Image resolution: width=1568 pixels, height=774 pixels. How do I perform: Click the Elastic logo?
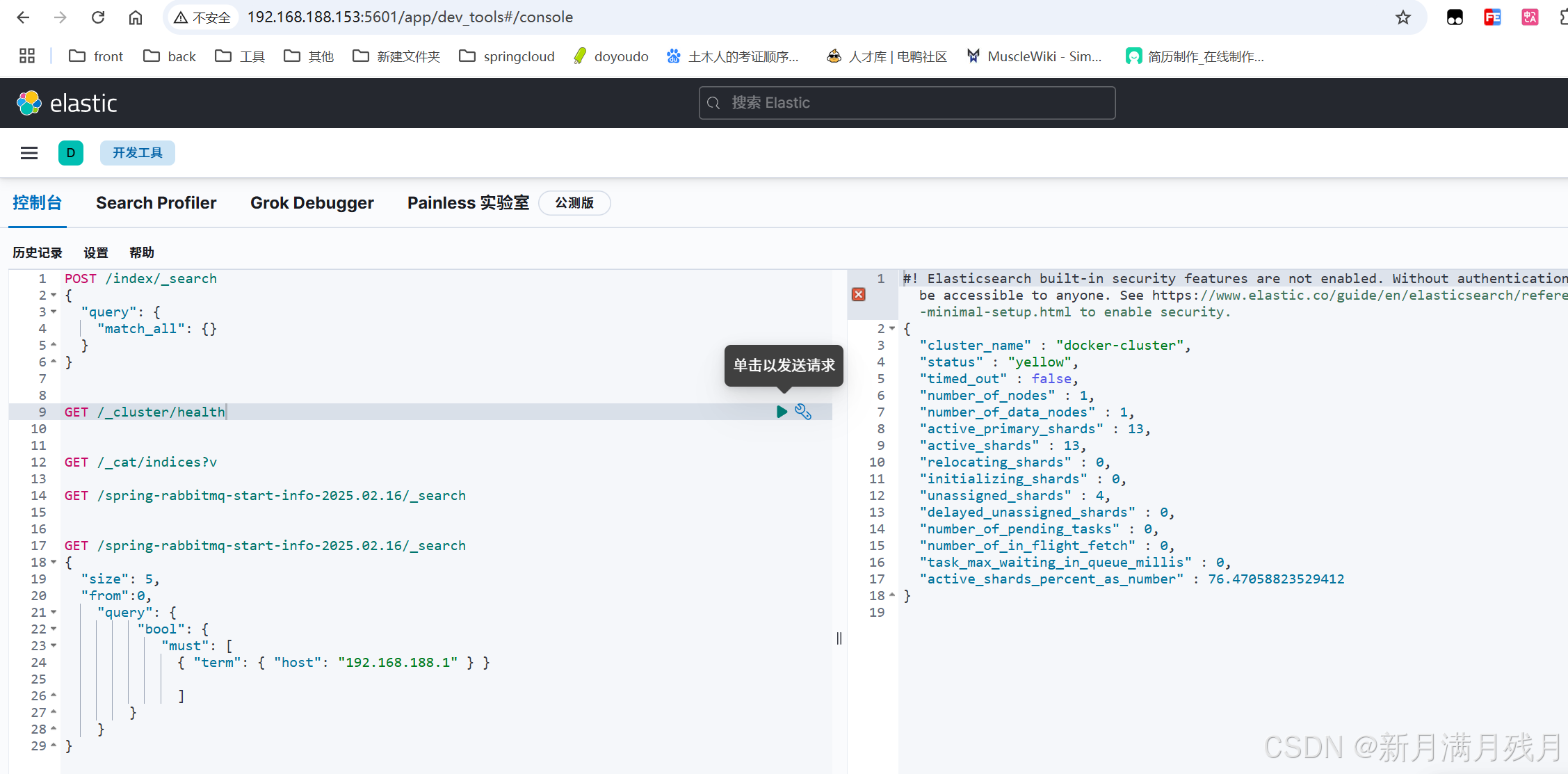67,103
